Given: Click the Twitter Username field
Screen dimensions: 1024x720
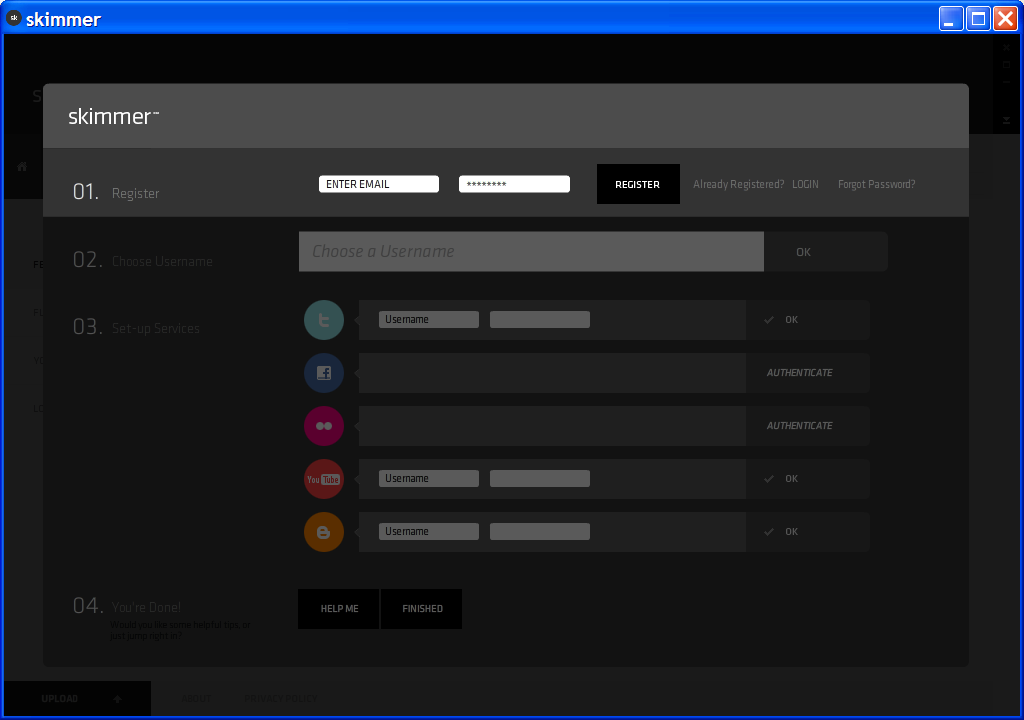Looking at the screenshot, I should tap(428, 319).
